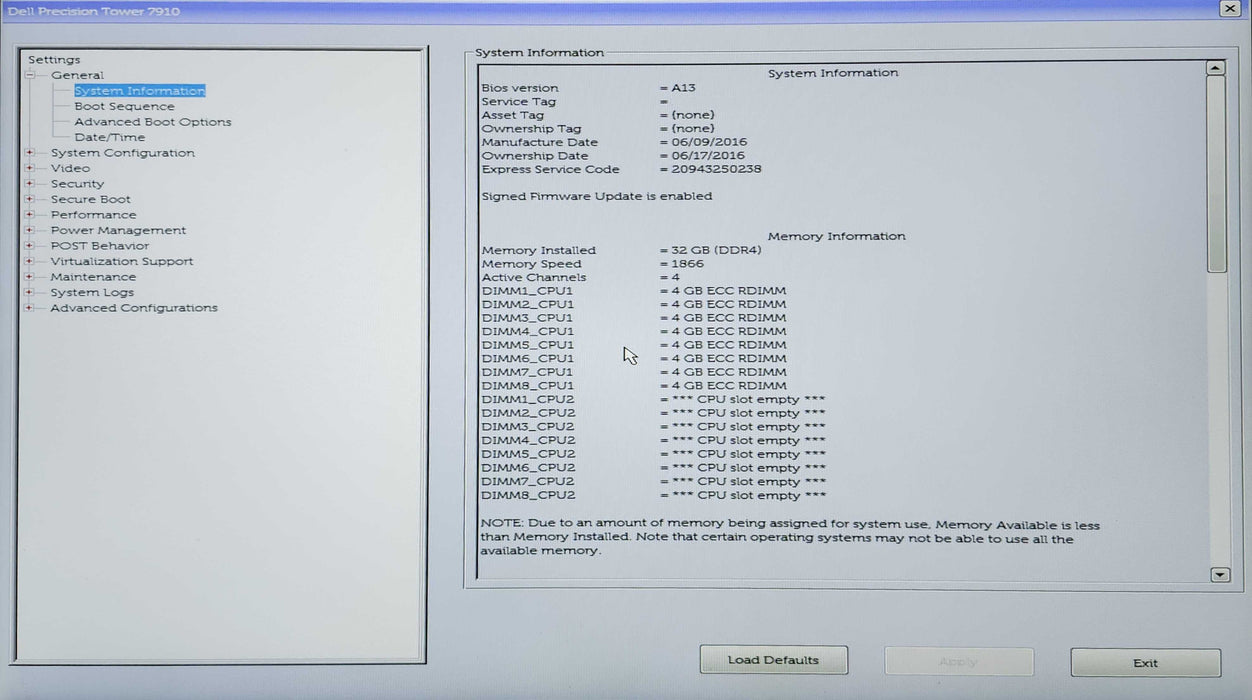Click the scroll down arrow
The width and height of the screenshot is (1252, 700).
pos(1219,575)
